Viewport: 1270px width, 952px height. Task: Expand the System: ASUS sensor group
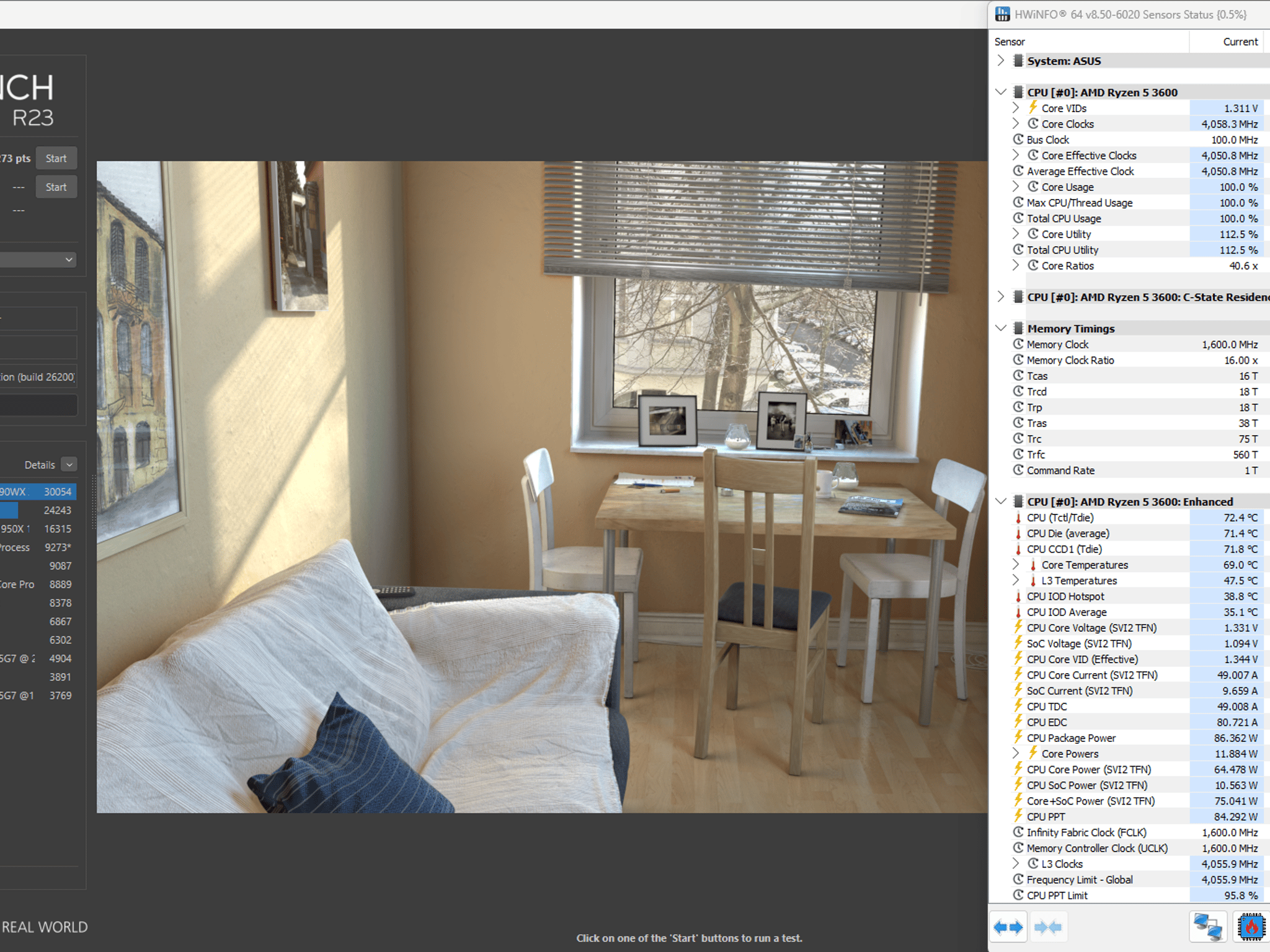pyautogui.click(x=1000, y=61)
